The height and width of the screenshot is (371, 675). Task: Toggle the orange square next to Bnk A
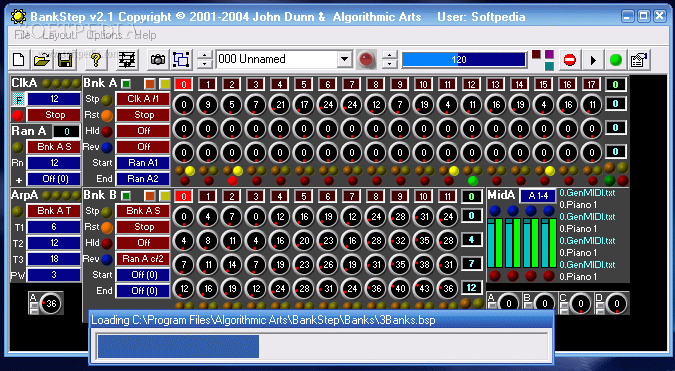pos(149,84)
